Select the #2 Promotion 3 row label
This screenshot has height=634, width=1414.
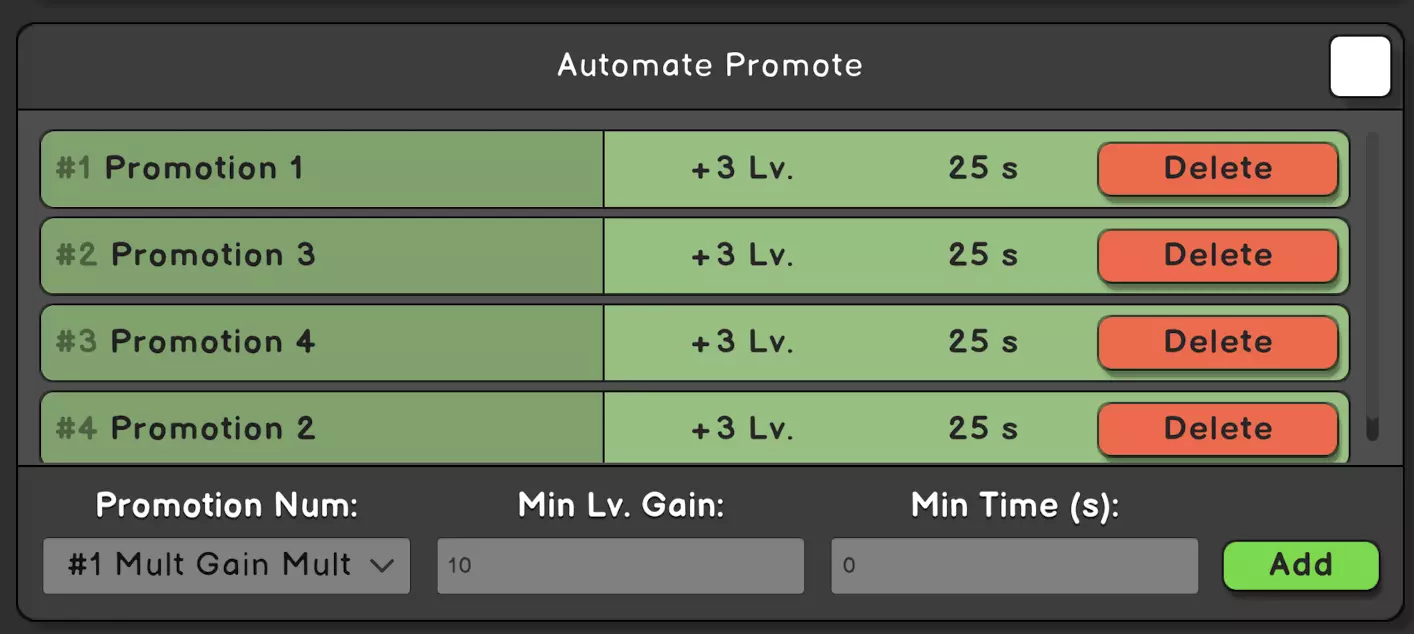coord(186,256)
